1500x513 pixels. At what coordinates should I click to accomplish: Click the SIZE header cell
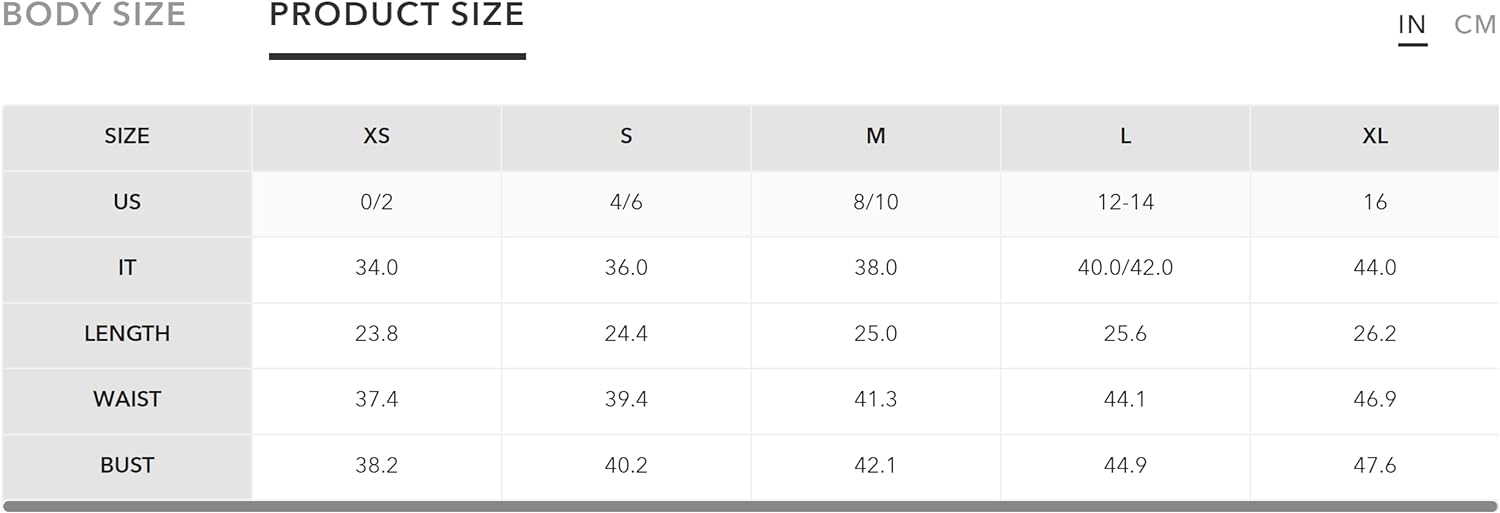127,136
